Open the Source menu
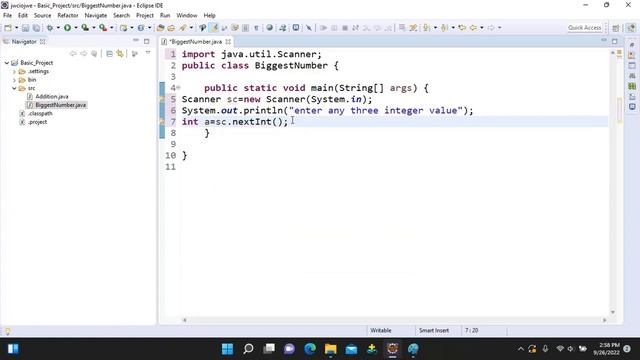The height and width of the screenshot is (360, 640). 42,15
